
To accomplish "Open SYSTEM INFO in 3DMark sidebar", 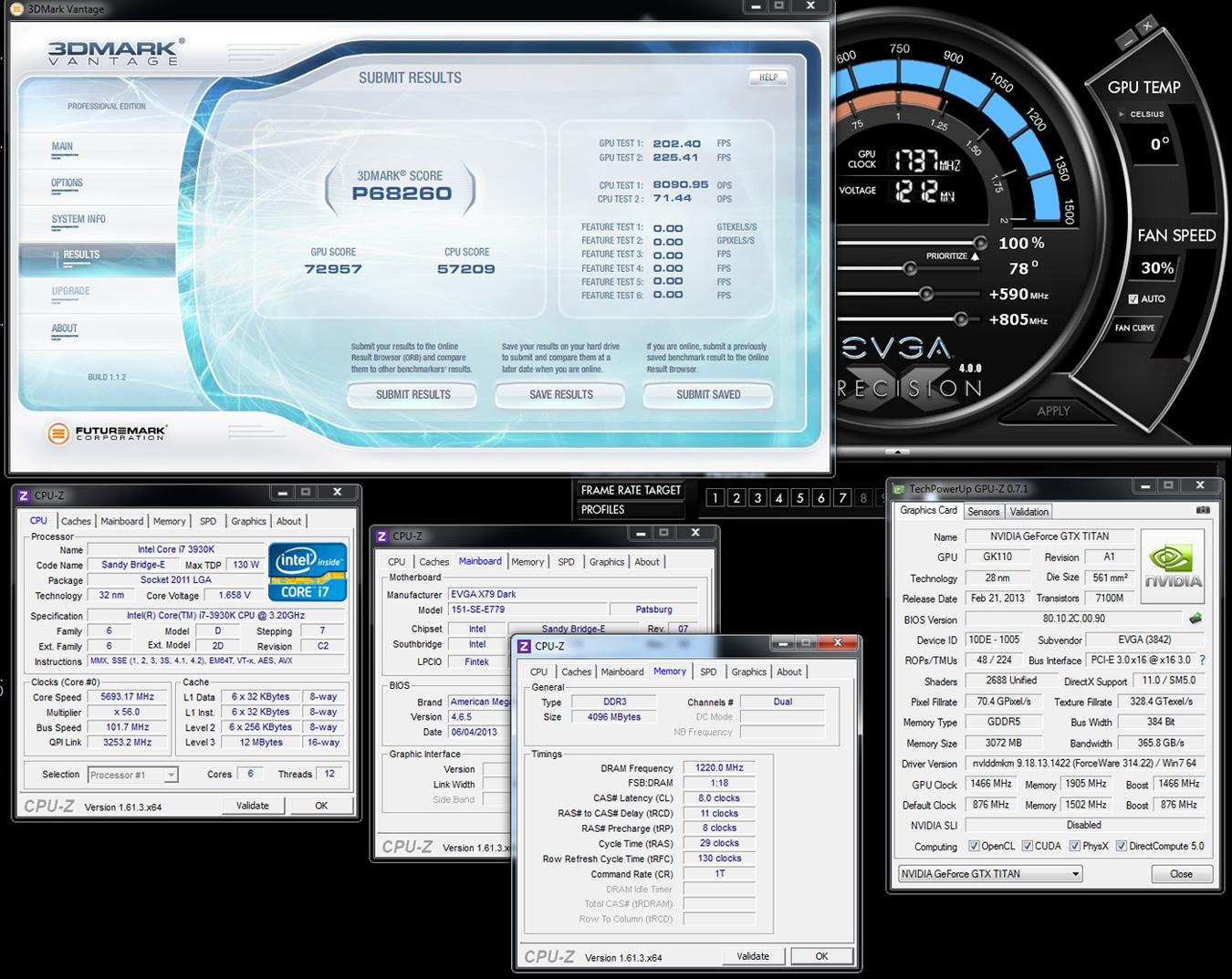I will (x=78, y=219).
